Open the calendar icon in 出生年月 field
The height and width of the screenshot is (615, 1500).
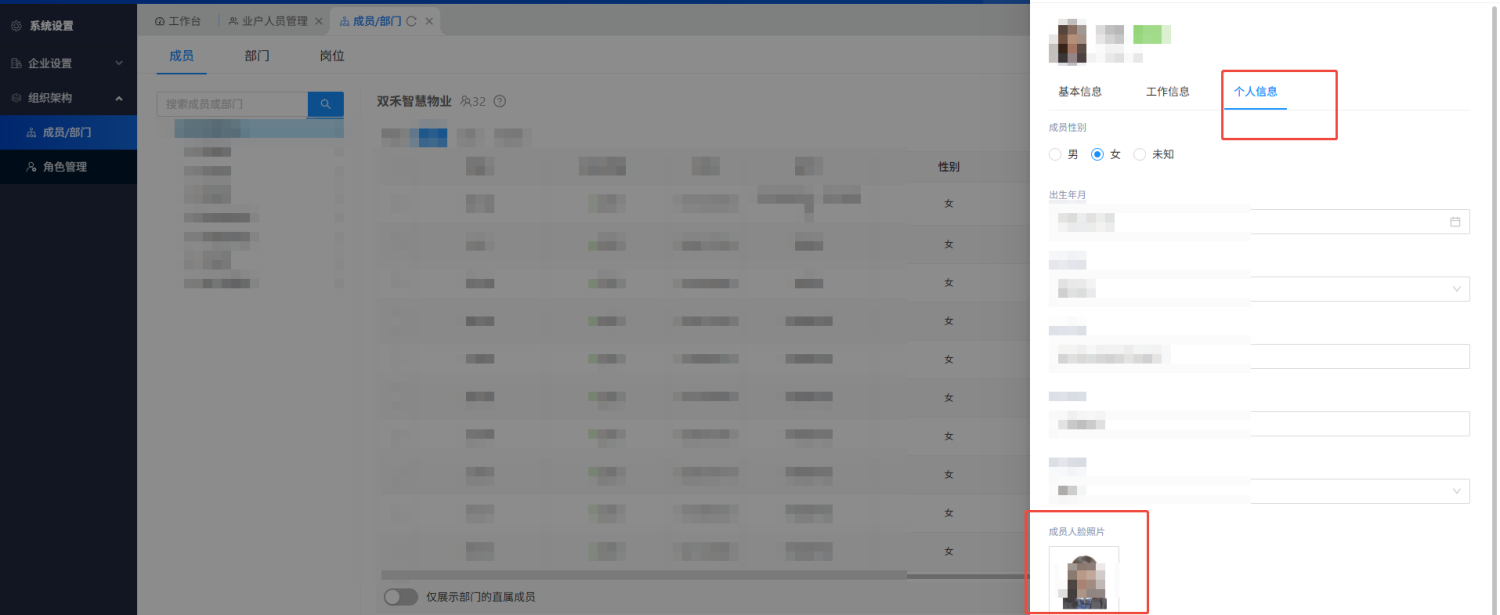[x=1455, y=222]
